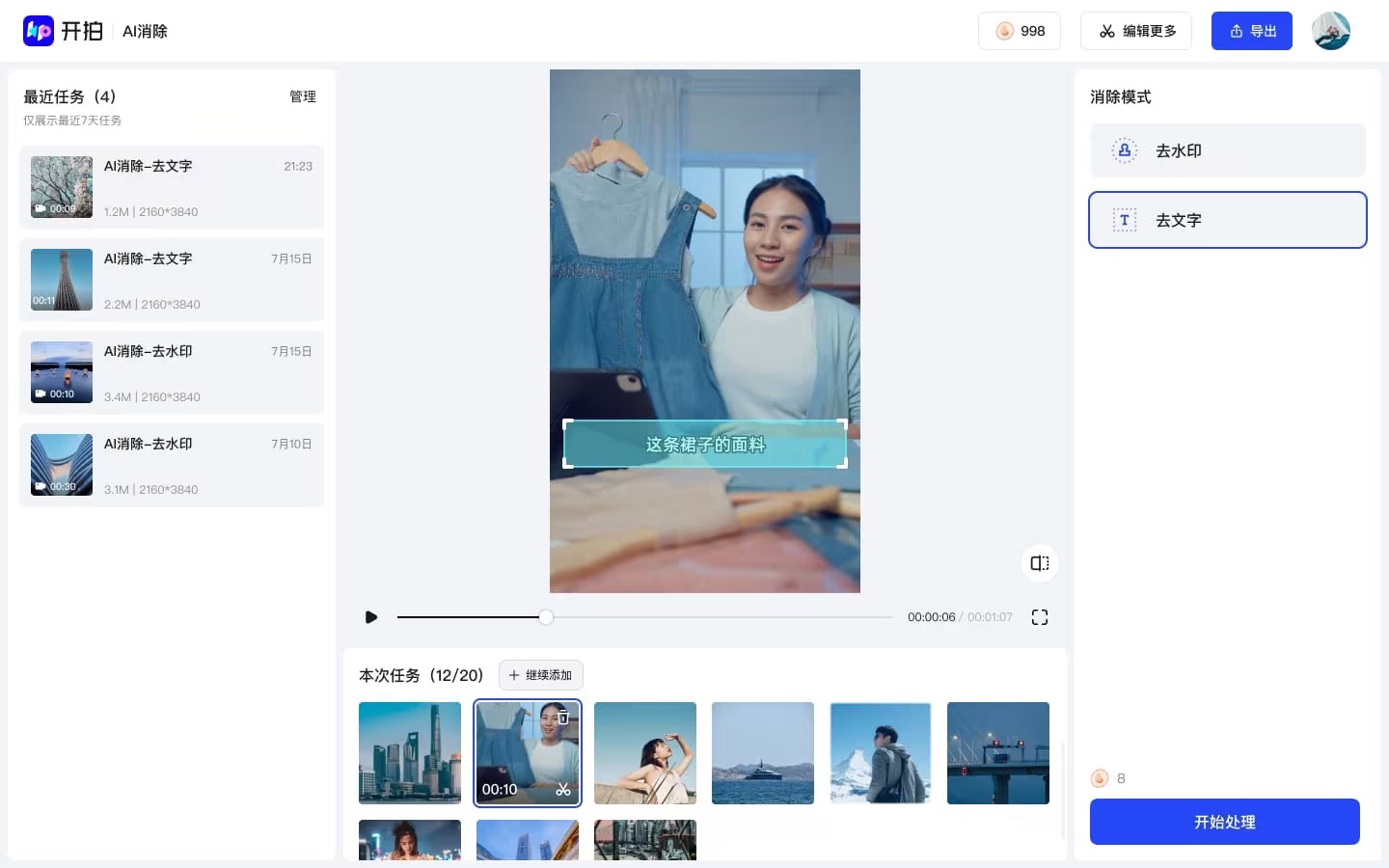Open the 3.4M AI消除-去水印 task from 7月15日

172,372
